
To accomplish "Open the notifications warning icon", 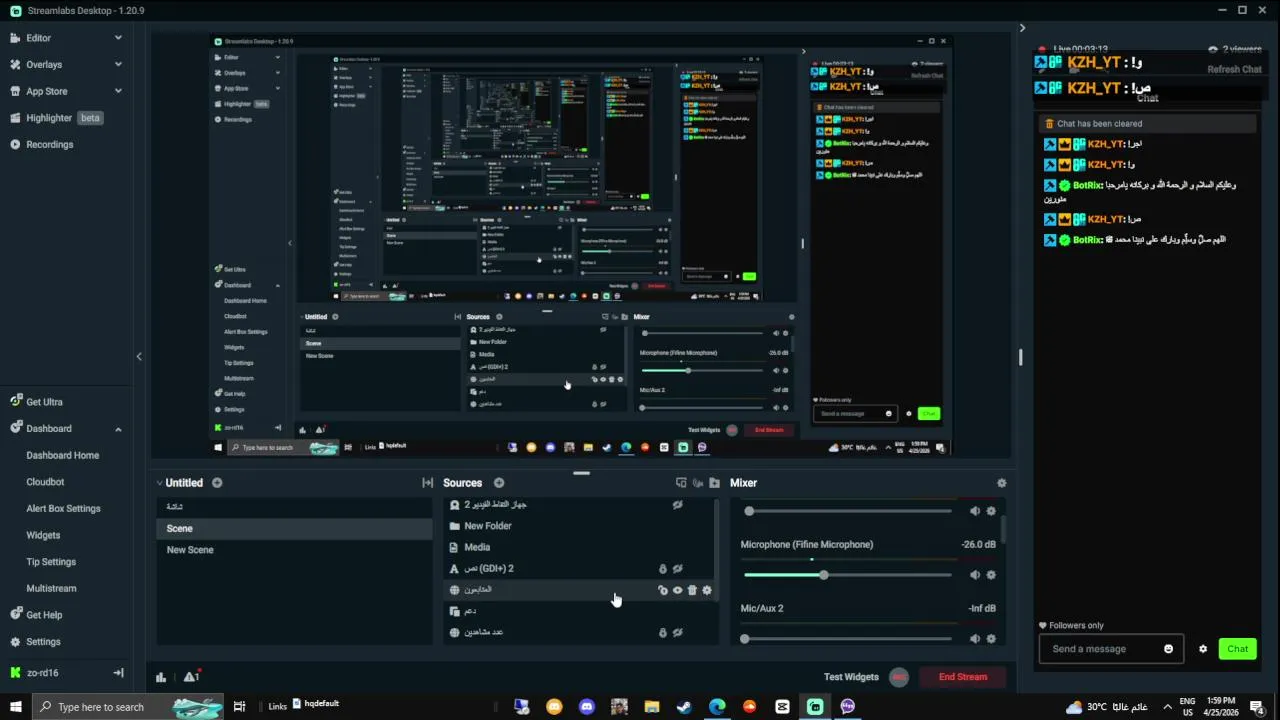I will click(x=191, y=677).
